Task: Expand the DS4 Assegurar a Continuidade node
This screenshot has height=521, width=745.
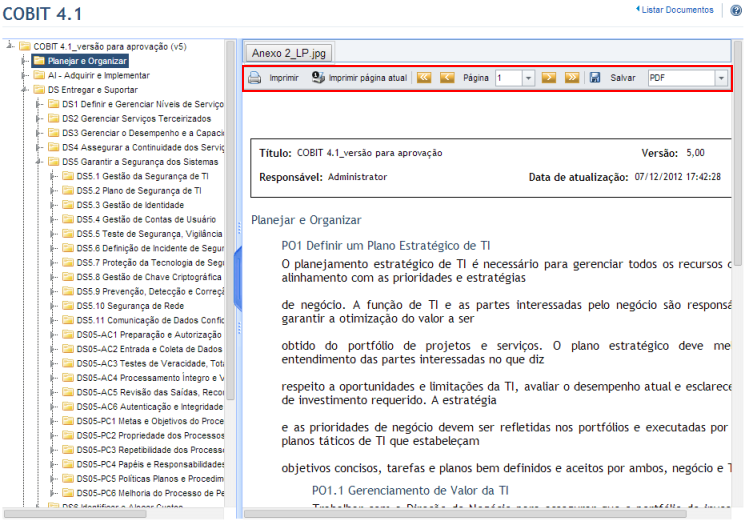Action: pos(39,147)
